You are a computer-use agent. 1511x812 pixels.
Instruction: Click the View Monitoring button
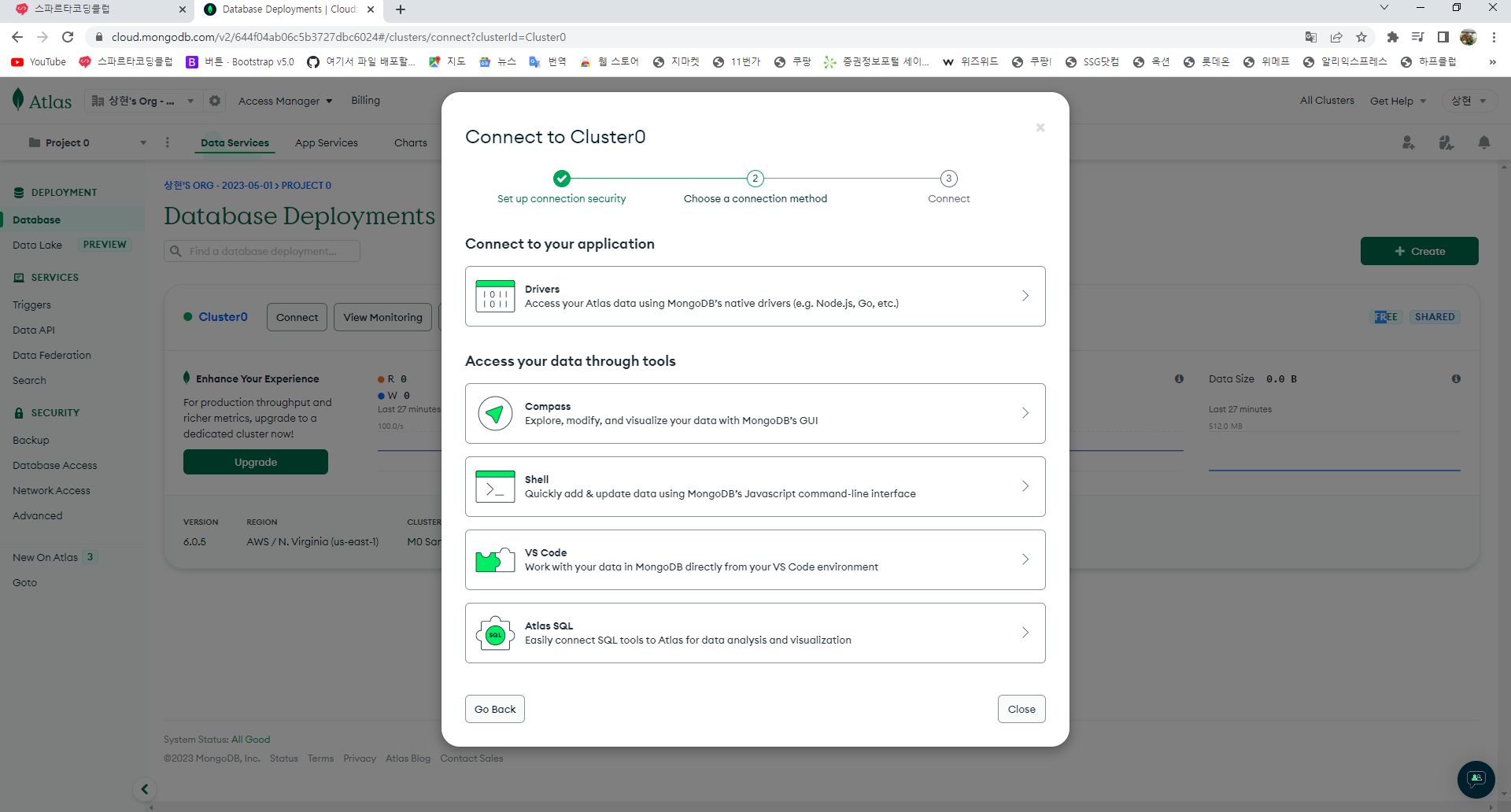382,317
